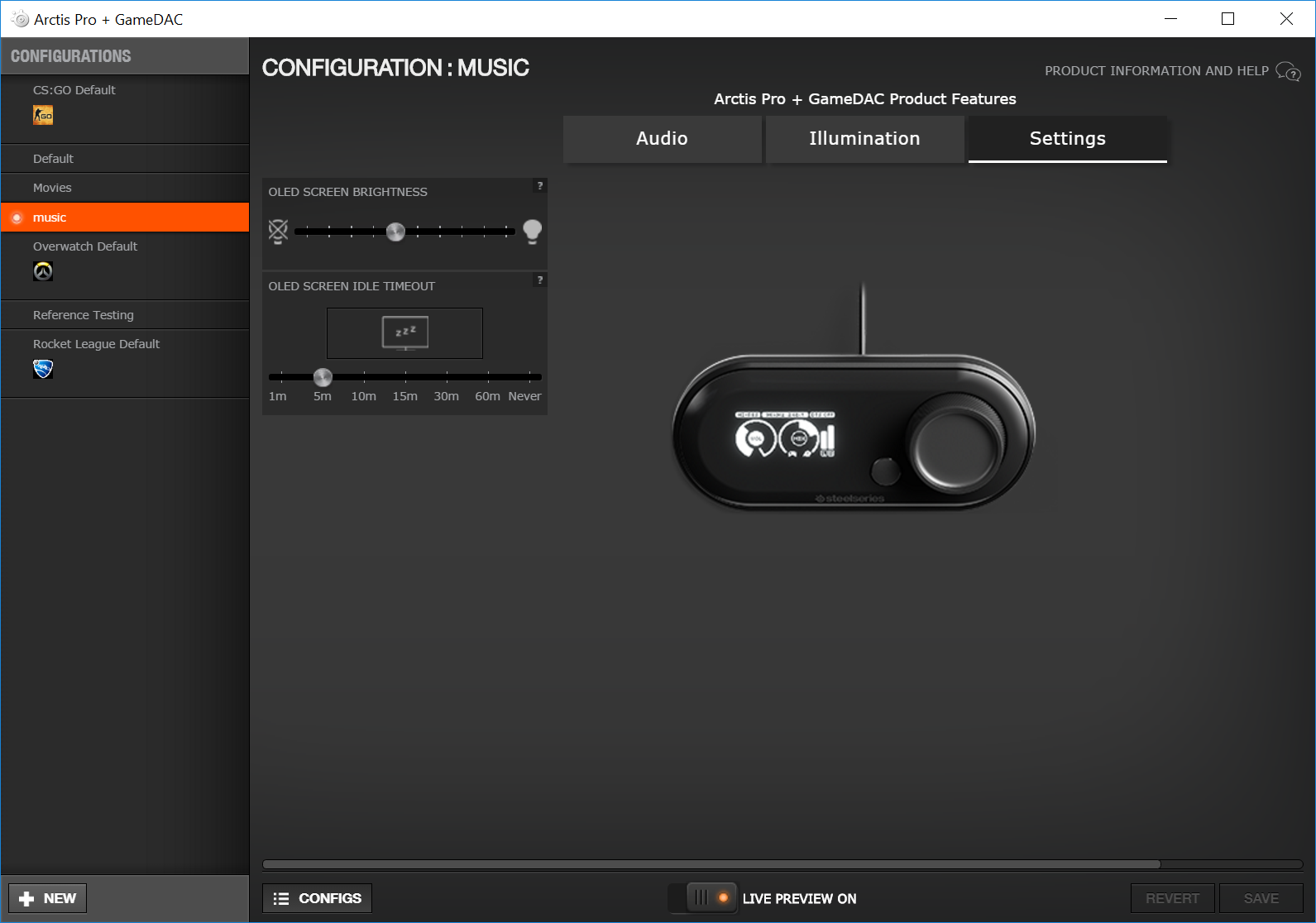Viewport: 1316px width, 923px height.
Task: Click the Rocket League shield icon
Action: [43, 369]
